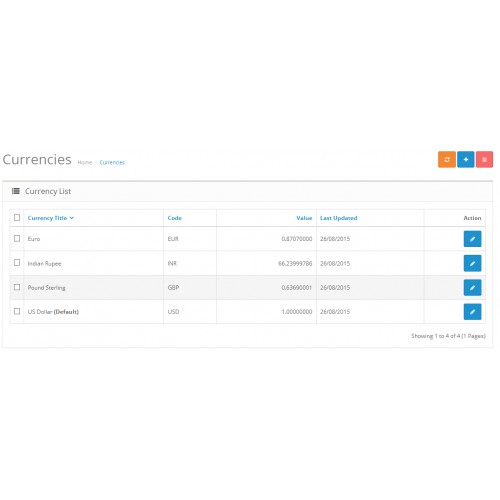Add a new currency with plus button

[x=466, y=159]
